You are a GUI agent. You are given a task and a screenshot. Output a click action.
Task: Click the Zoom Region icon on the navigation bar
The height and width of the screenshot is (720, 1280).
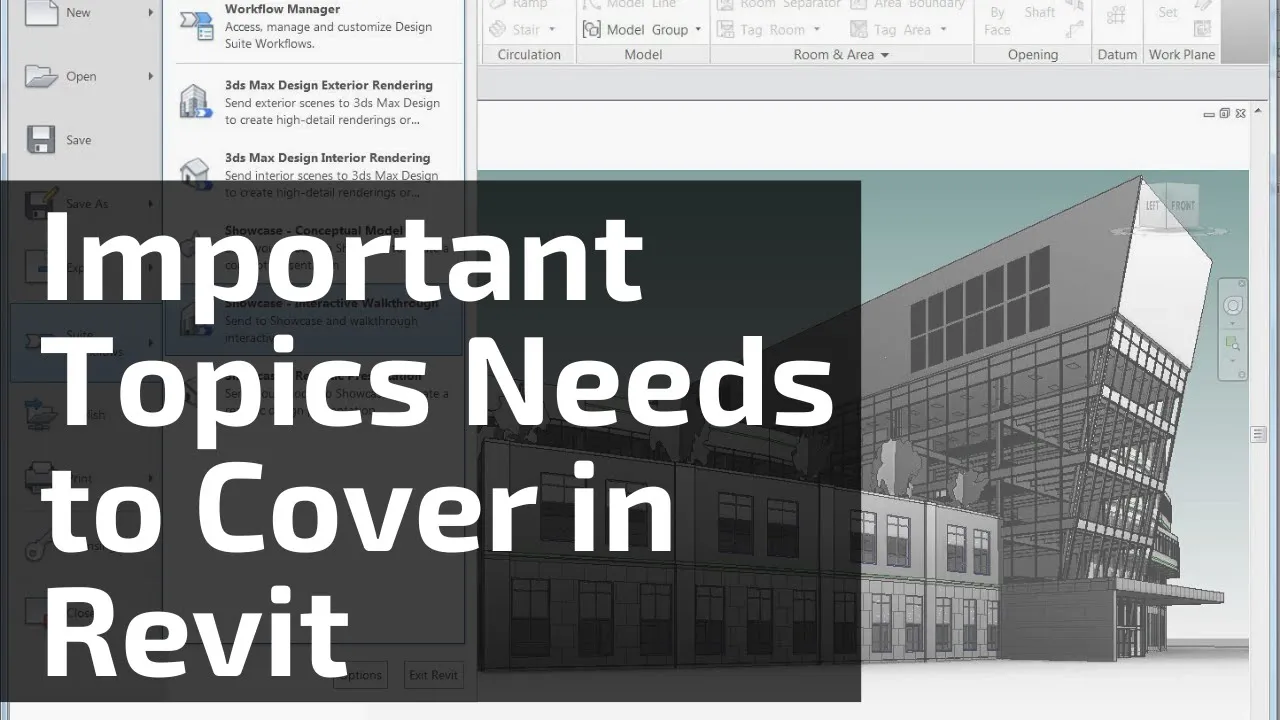point(1233,344)
